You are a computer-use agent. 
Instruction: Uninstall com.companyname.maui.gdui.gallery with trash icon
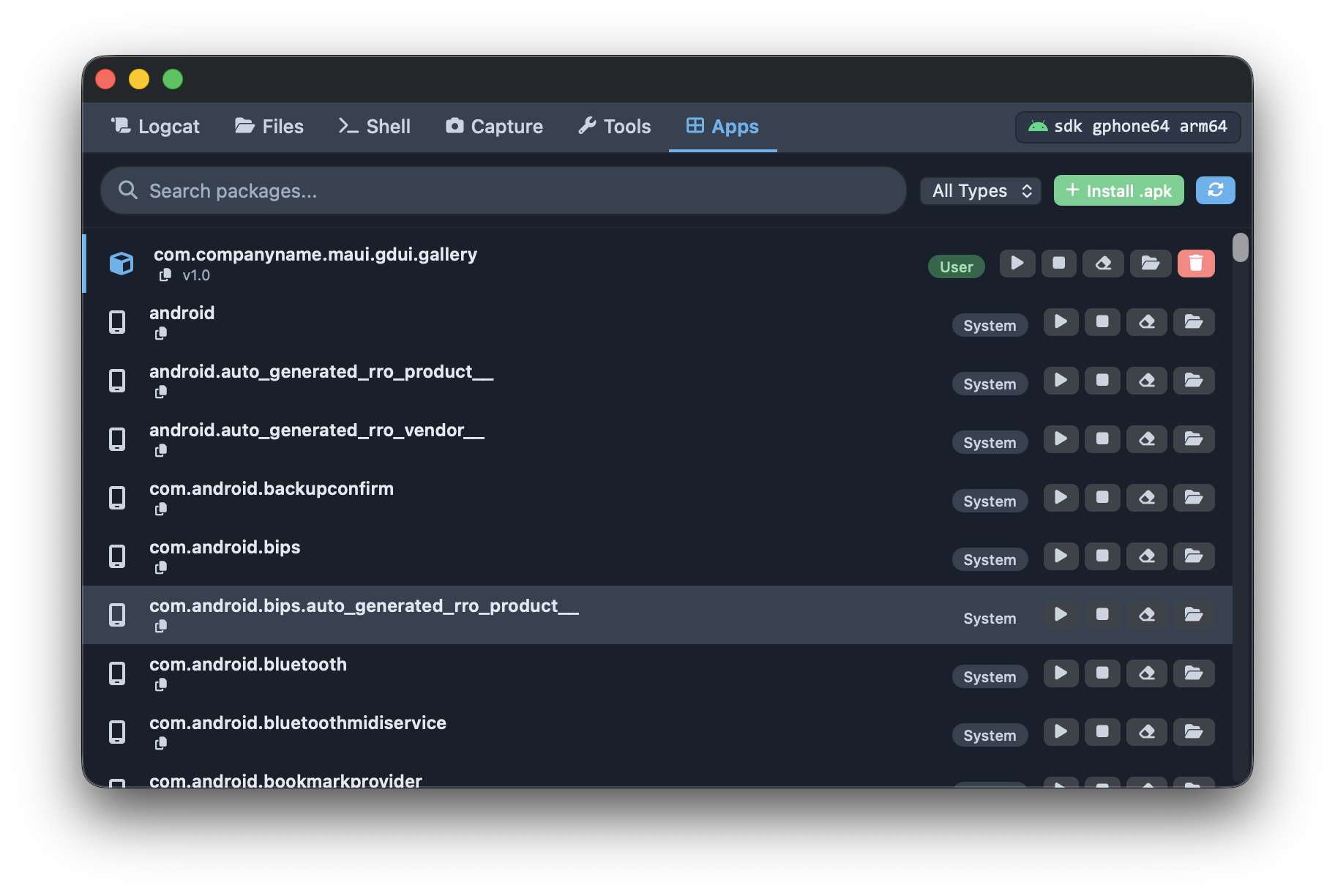click(x=1196, y=264)
